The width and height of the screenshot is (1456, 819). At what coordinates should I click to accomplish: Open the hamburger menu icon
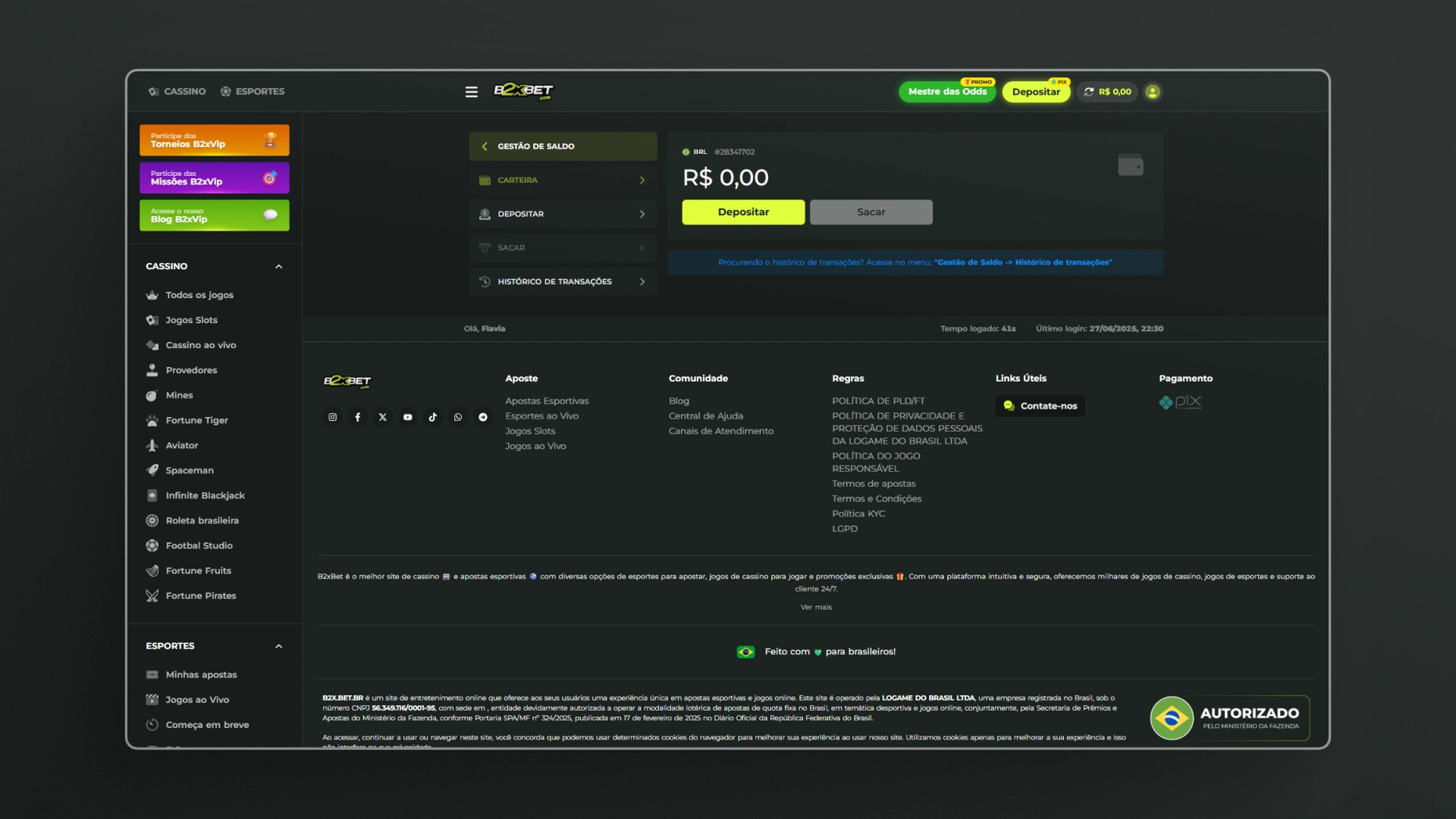(x=471, y=92)
